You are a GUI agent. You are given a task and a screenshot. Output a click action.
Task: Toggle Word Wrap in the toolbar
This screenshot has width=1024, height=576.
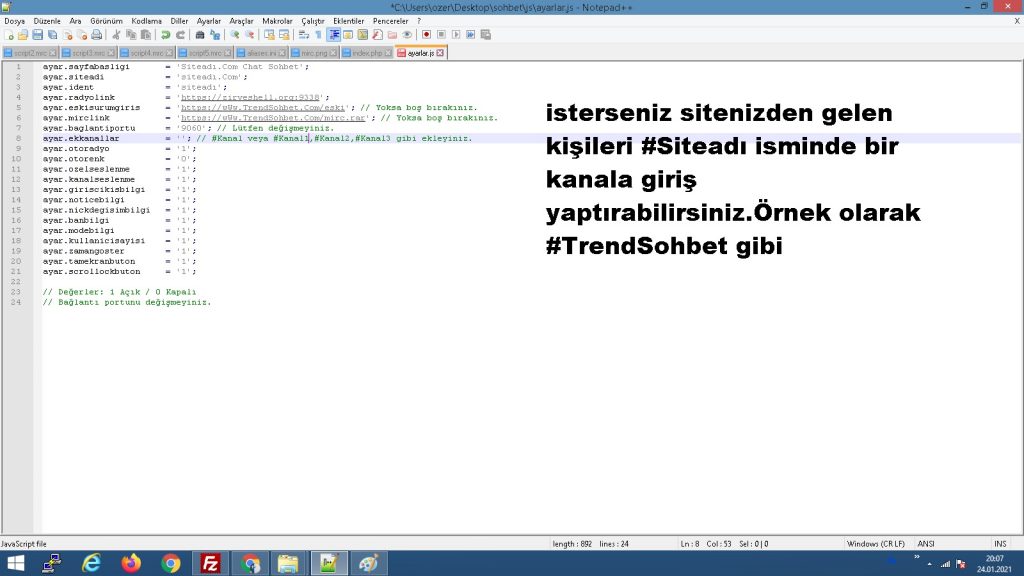[x=304, y=35]
